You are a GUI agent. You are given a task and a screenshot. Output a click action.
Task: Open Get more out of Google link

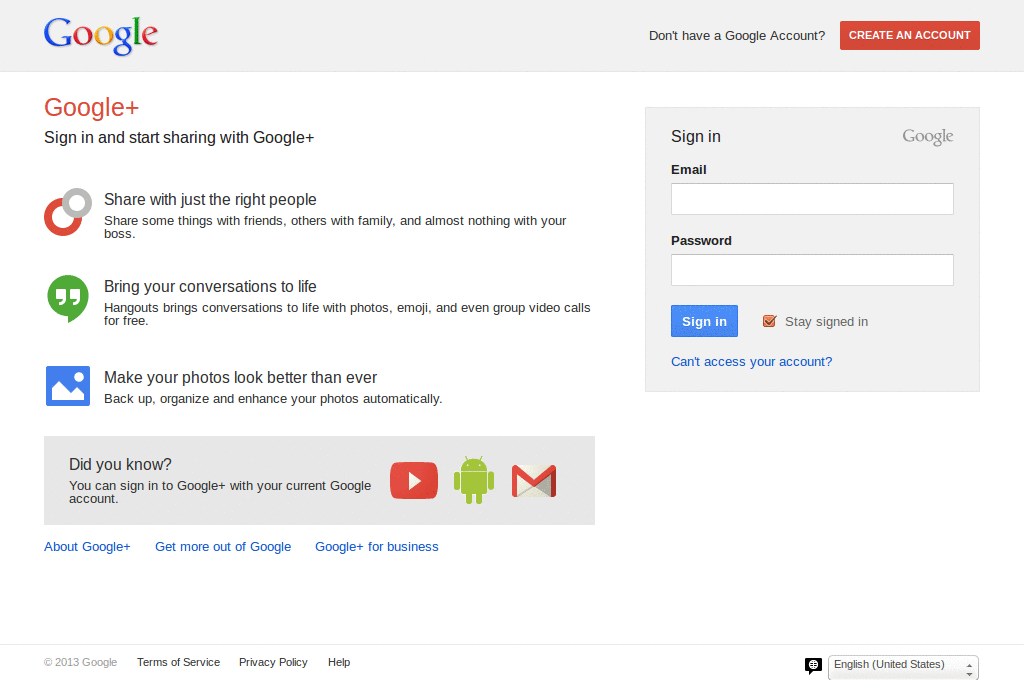[x=223, y=547]
